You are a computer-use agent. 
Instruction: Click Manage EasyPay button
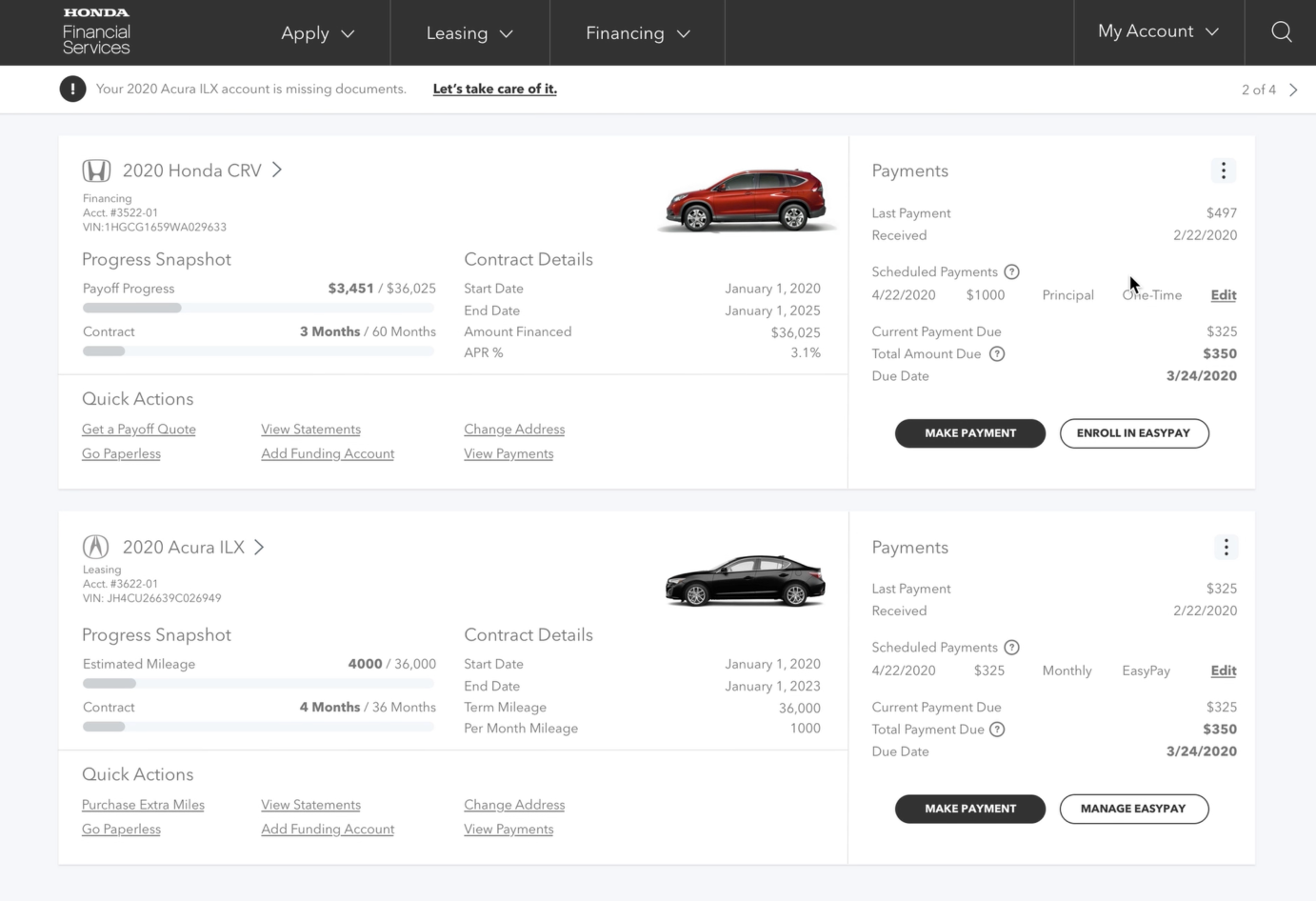1134,809
